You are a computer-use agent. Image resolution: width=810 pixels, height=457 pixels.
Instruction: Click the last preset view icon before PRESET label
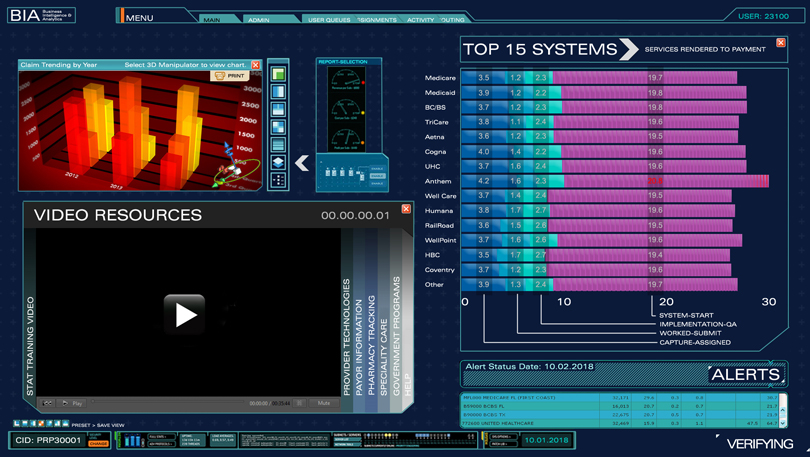click(x=66, y=423)
